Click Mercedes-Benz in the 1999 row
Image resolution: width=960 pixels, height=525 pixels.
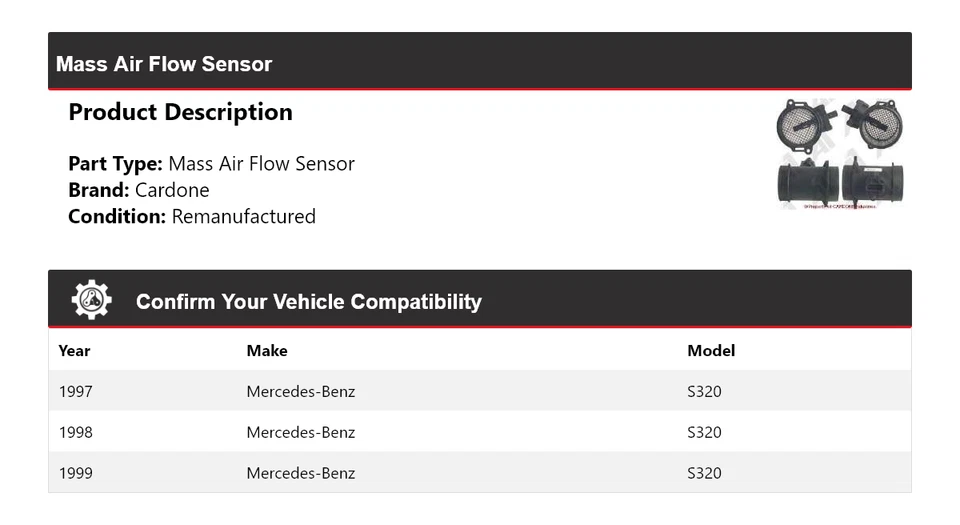pos(301,473)
